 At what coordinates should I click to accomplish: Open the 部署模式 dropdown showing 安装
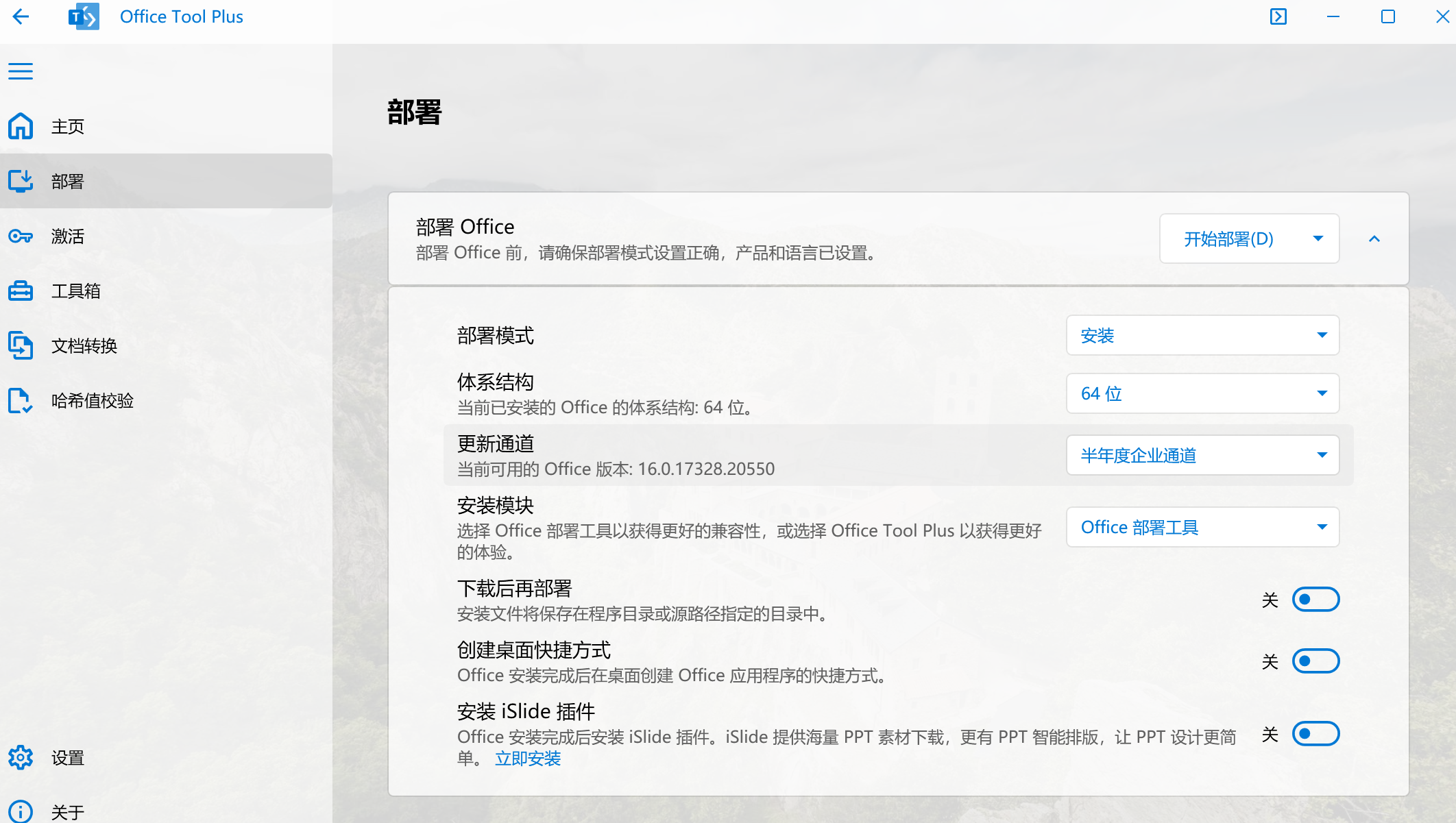(1202, 336)
